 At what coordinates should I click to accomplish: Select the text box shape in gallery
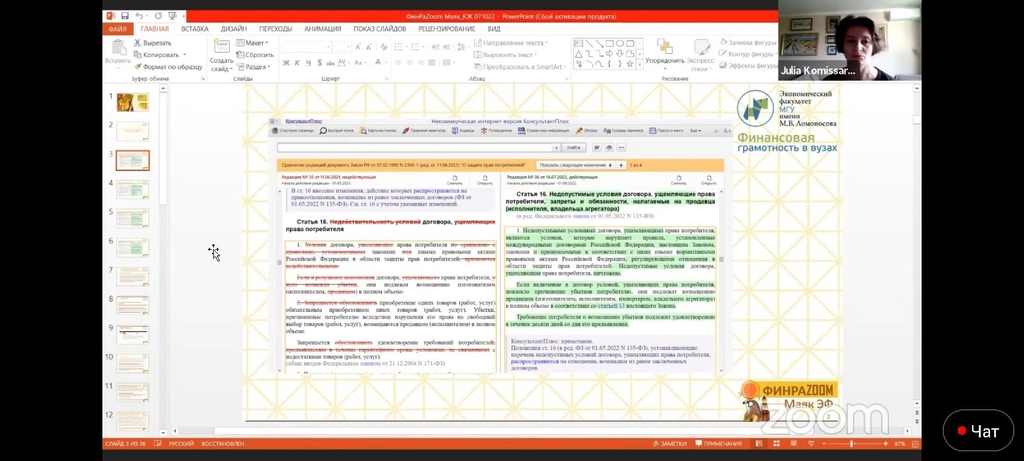[579, 44]
